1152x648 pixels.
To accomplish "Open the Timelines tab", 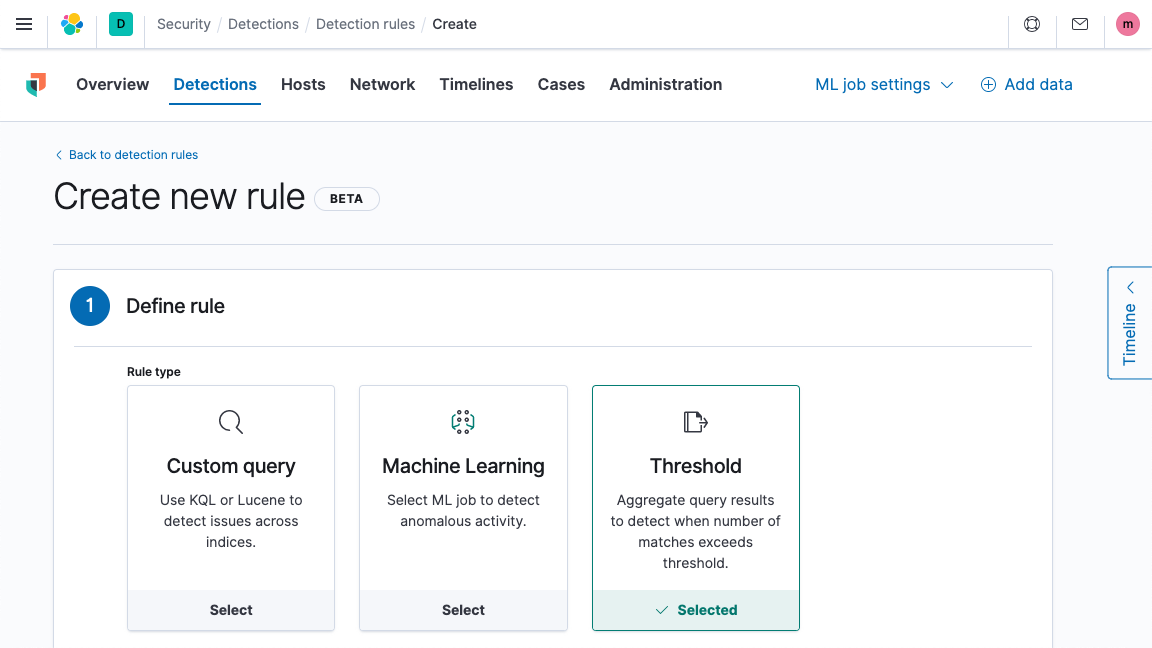I will point(476,84).
